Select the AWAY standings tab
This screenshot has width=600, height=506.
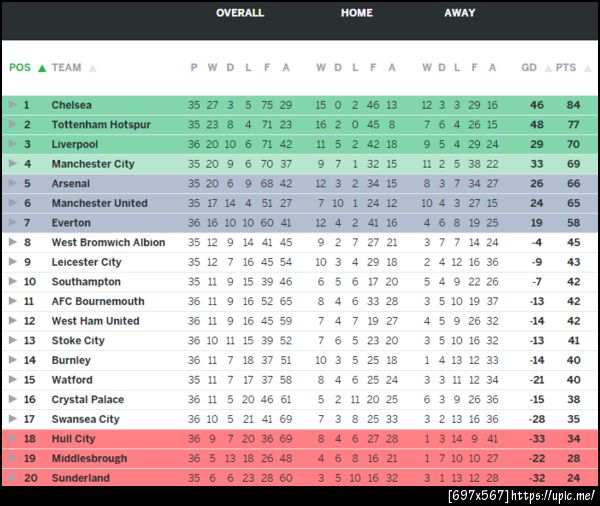click(x=460, y=13)
